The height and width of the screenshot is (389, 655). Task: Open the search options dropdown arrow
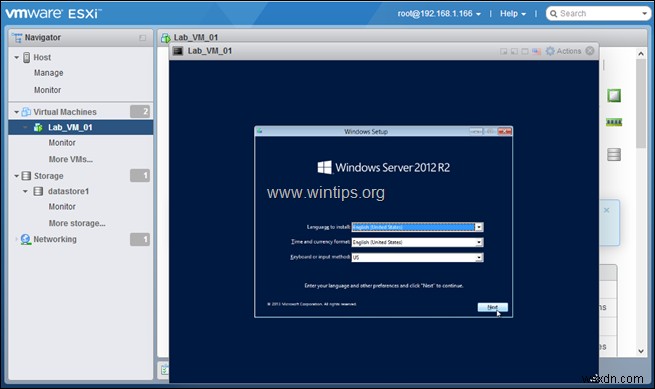(x=645, y=14)
